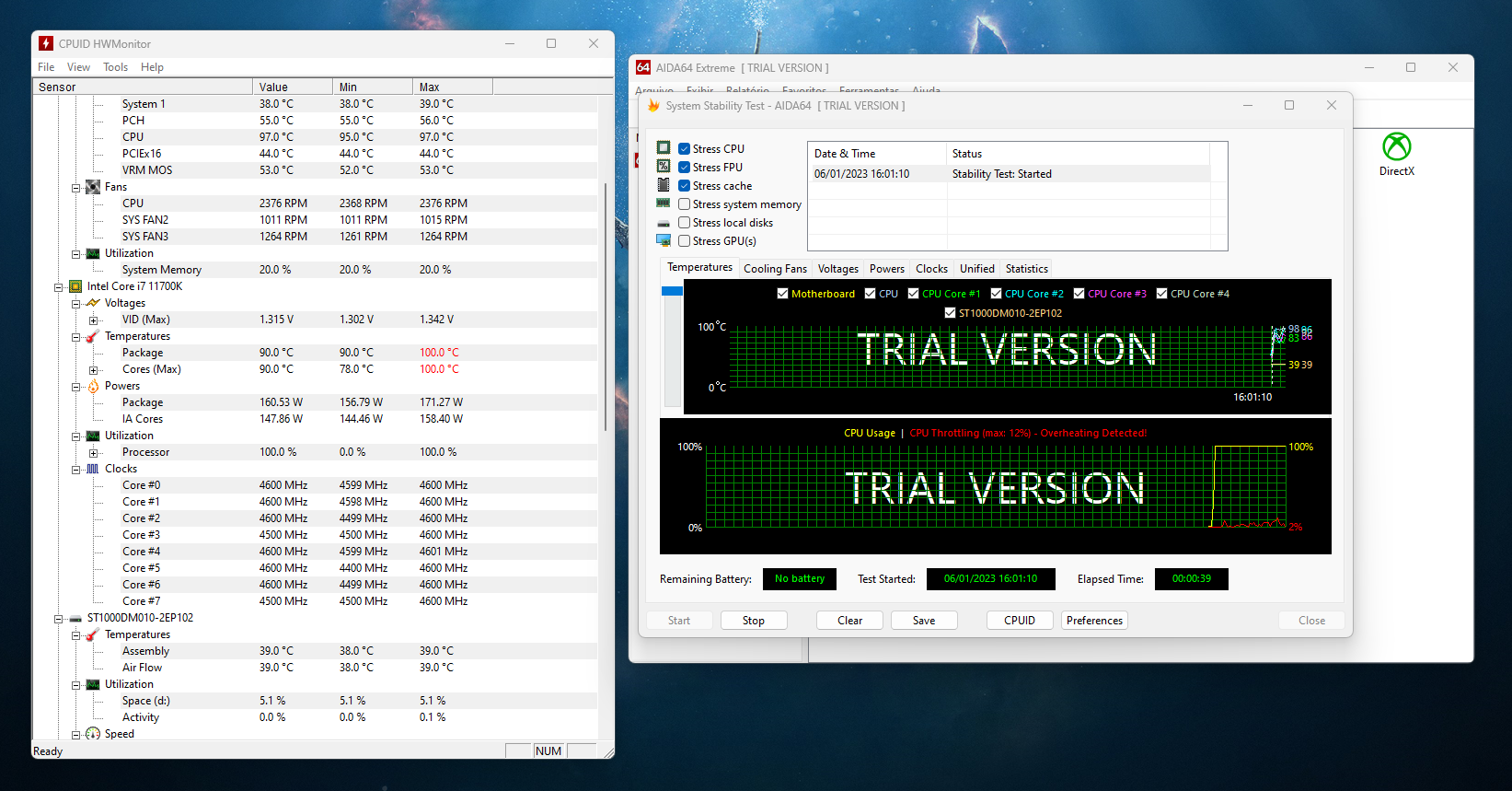Open the Tools menu in HWMonitor
Viewport: 1512px width, 791px height.
pyautogui.click(x=115, y=67)
